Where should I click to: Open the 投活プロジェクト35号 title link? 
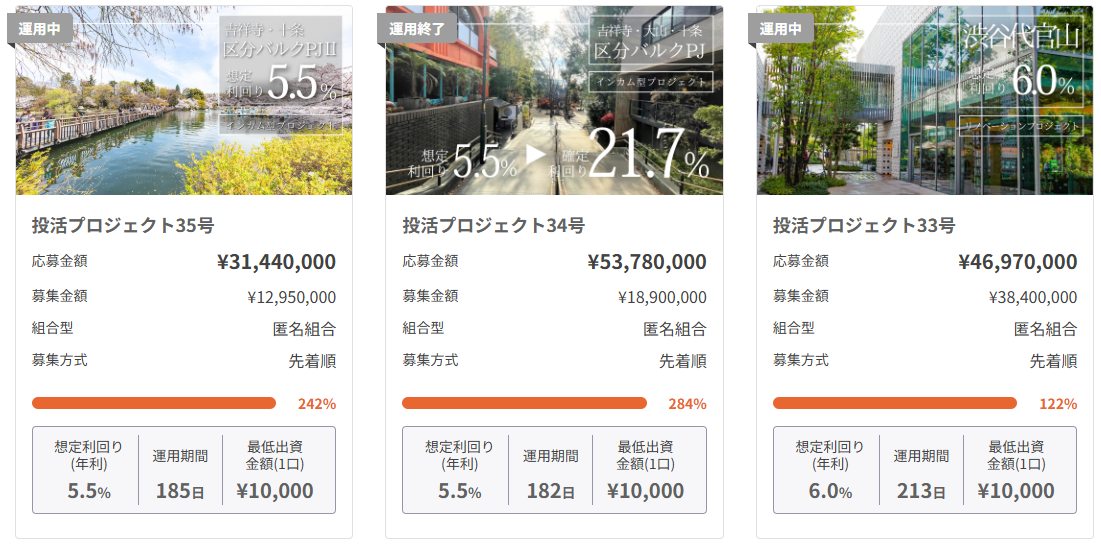123,225
